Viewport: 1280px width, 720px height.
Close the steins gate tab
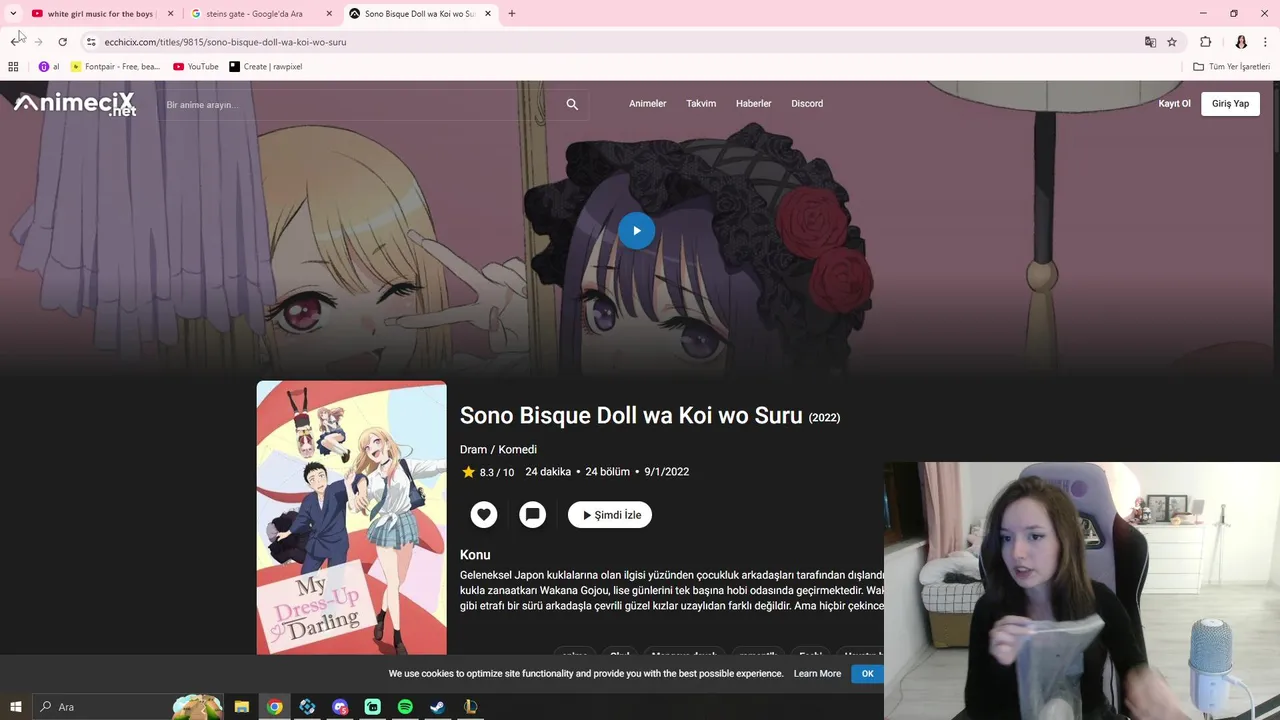coord(329,14)
